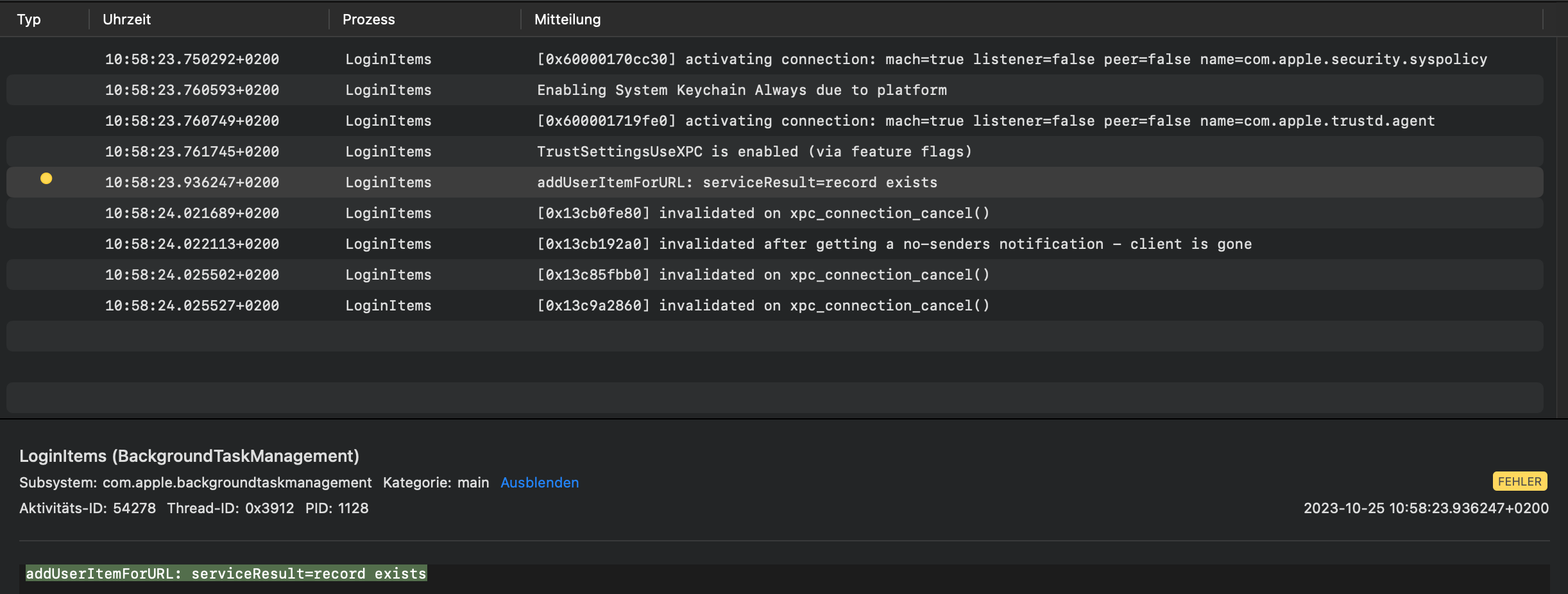The height and width of the screenshot is (594, 1568).
Task: Click the Prozess column header
Action: (368, 19)
